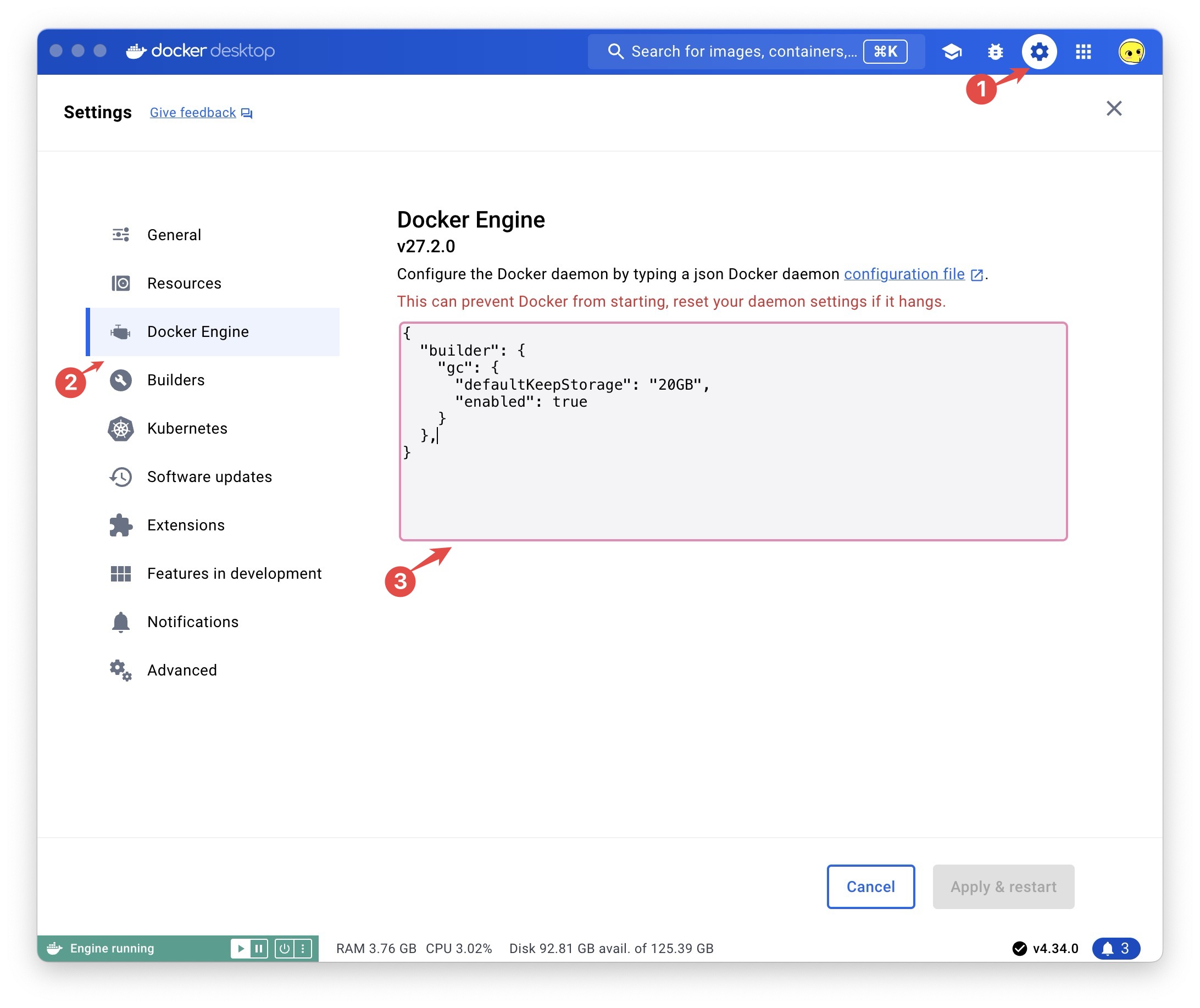Click the Engine running status label

112,949
